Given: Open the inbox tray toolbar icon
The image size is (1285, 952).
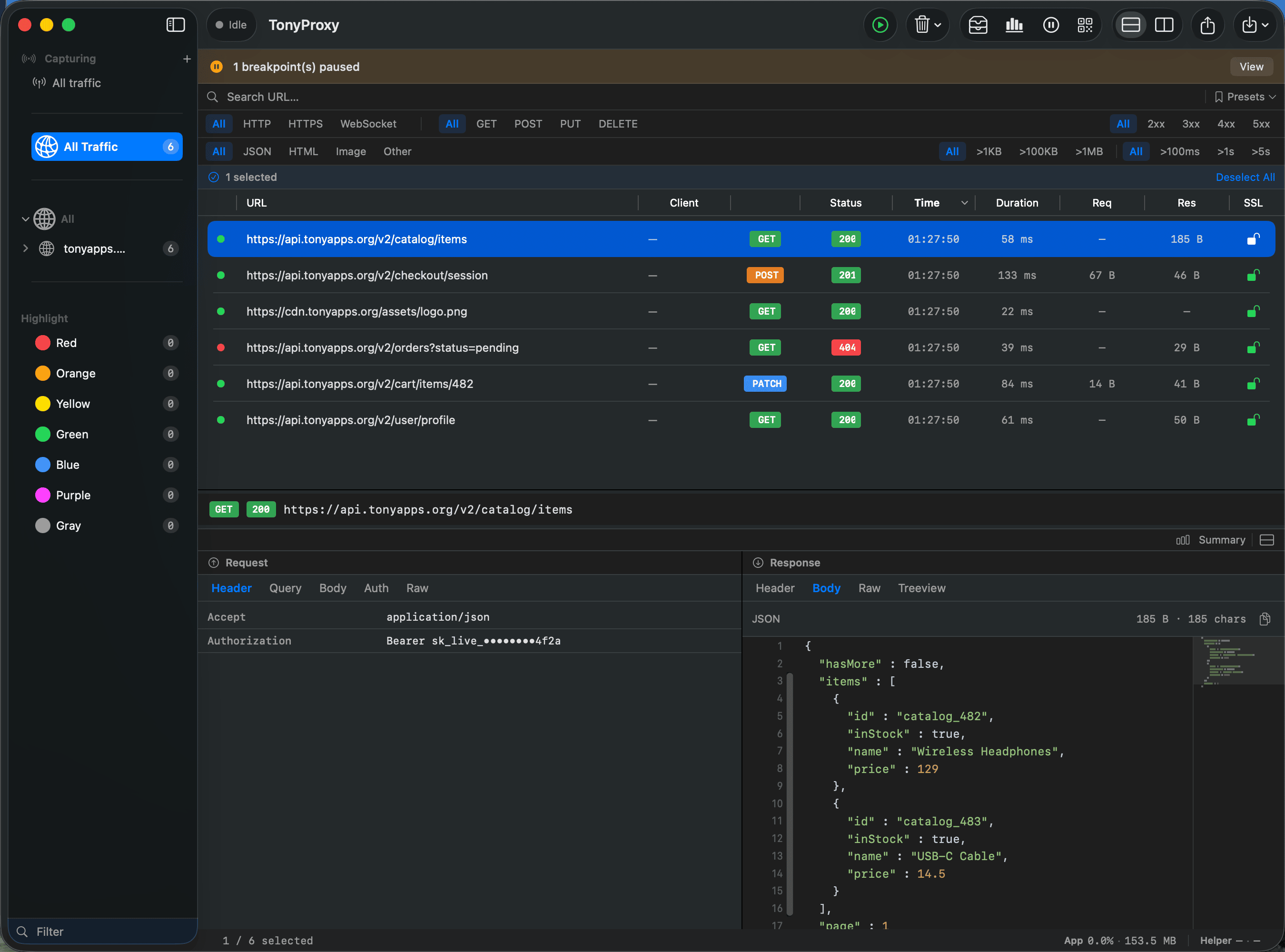Looking at the screenshot, I should (x=978, y=25).
